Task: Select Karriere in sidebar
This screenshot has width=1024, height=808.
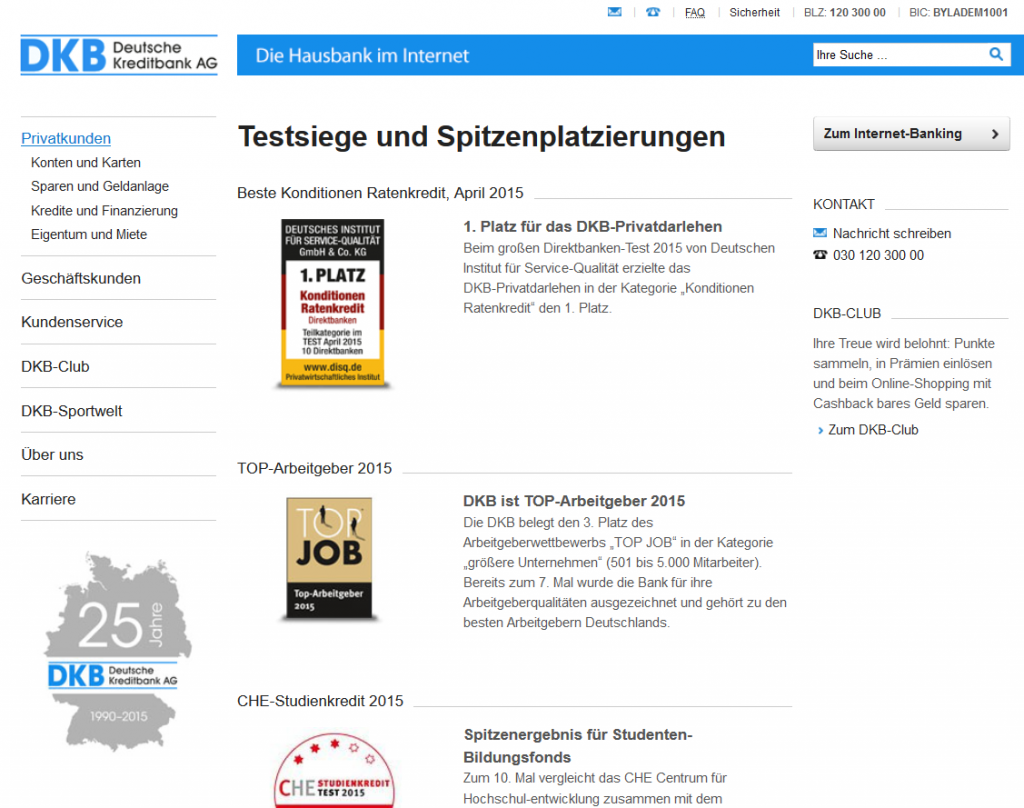Action: click(48, 499)
